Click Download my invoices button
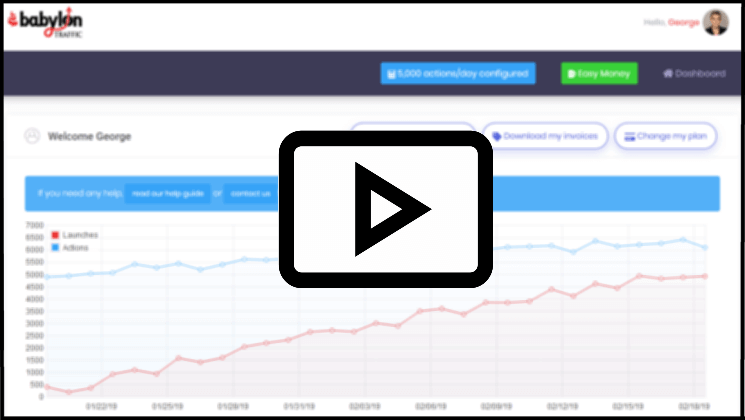The width and height of the screenshot is (745, 420). [545, 136]
